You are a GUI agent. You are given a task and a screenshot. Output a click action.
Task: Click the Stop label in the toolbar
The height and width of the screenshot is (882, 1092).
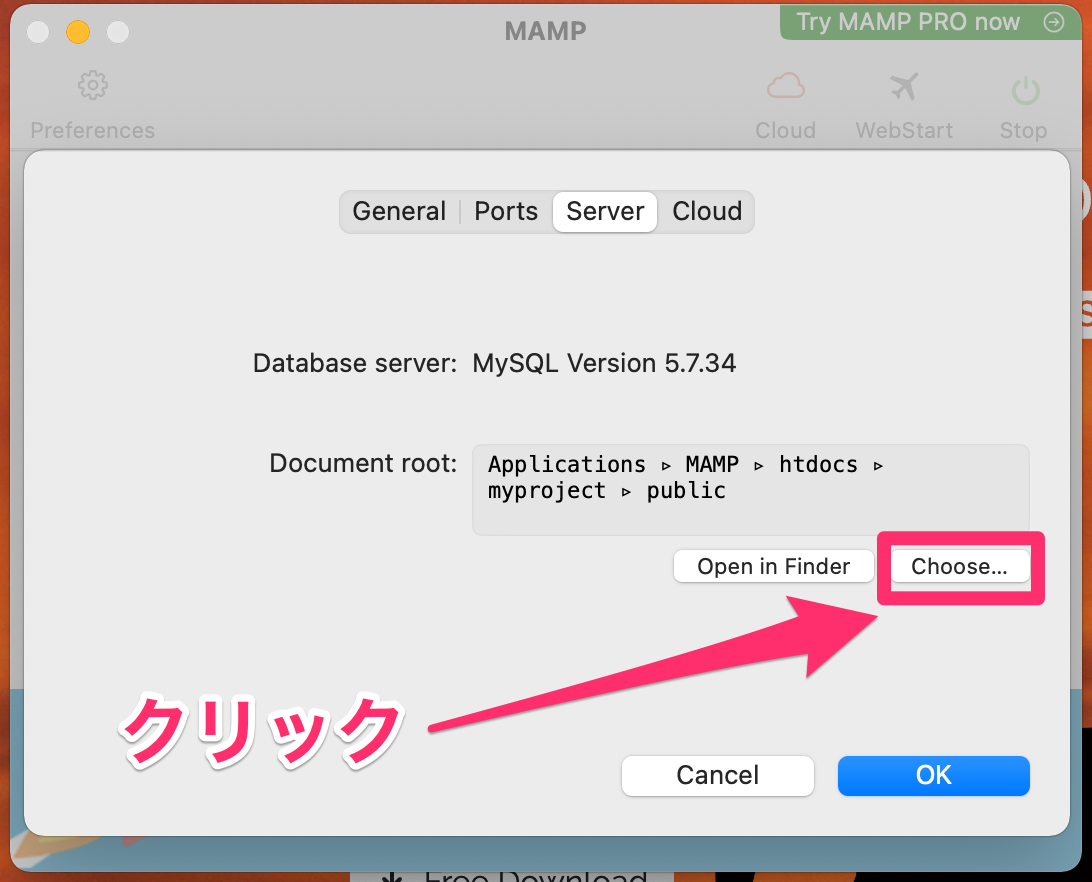pyautogui.click(x=1023, y=130)
